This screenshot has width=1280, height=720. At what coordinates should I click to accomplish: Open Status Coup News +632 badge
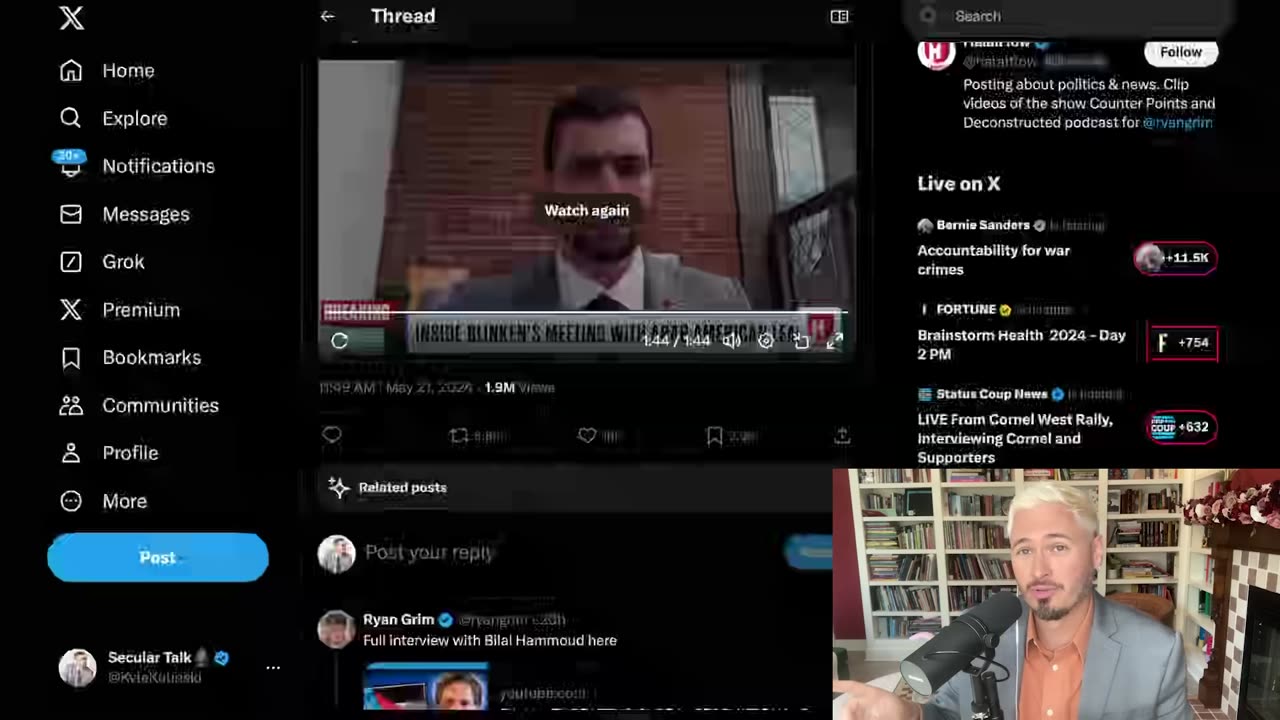tap(1182, 427)
